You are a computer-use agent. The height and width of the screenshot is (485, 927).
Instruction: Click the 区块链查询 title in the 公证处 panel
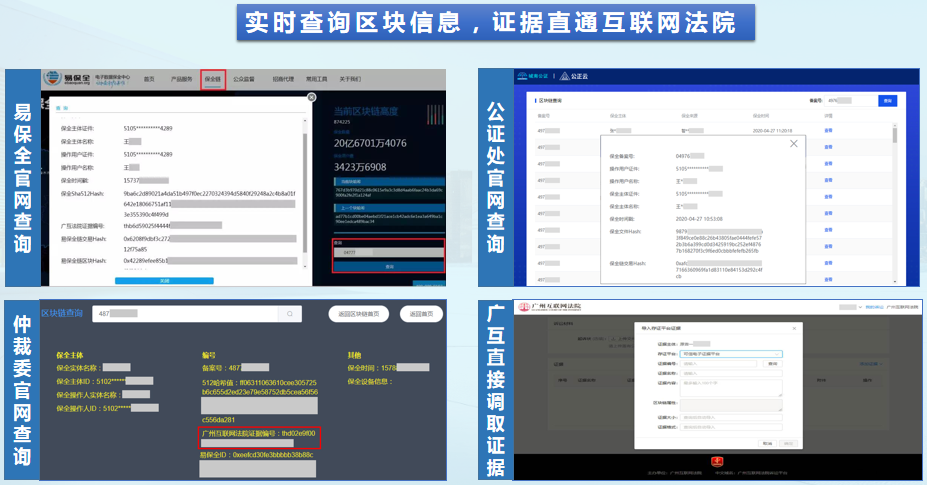(x=550, y=101)
